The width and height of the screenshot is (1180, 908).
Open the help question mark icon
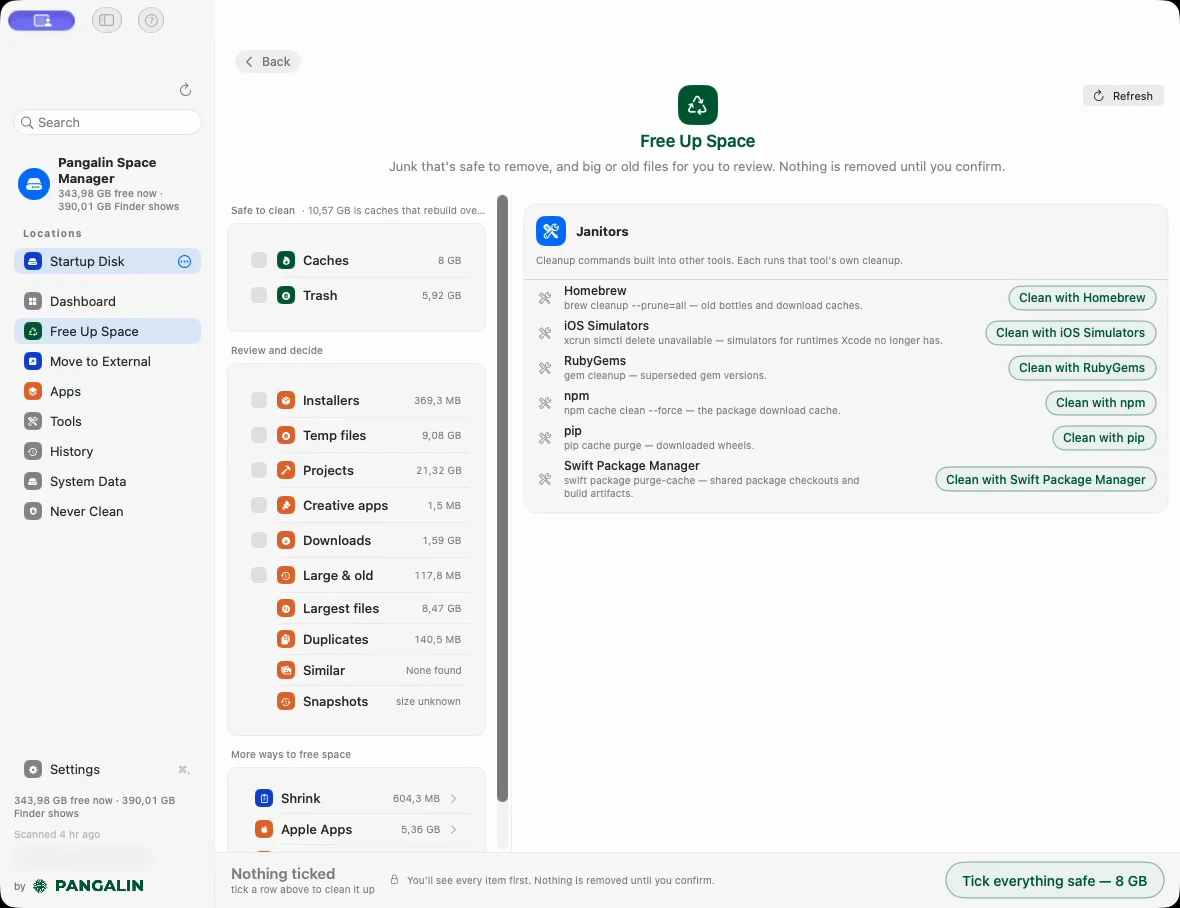click(151, 20)
